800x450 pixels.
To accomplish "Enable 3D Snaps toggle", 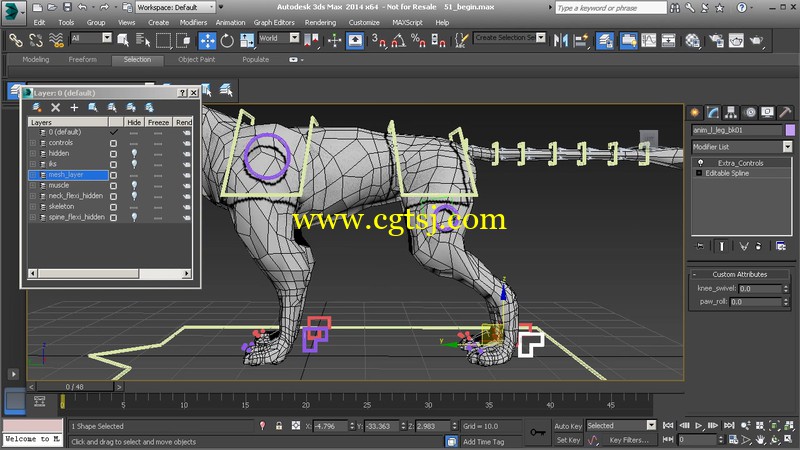I will point(379,40).
